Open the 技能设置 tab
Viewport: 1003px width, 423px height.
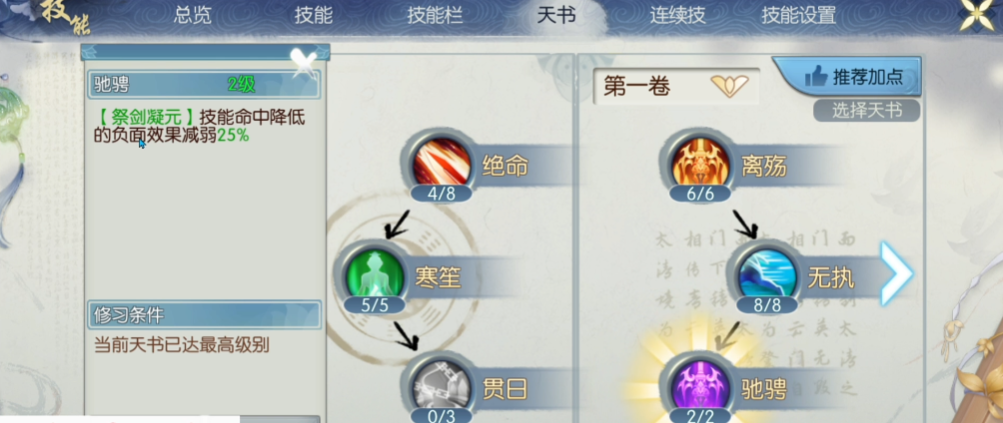click(798, 15)
